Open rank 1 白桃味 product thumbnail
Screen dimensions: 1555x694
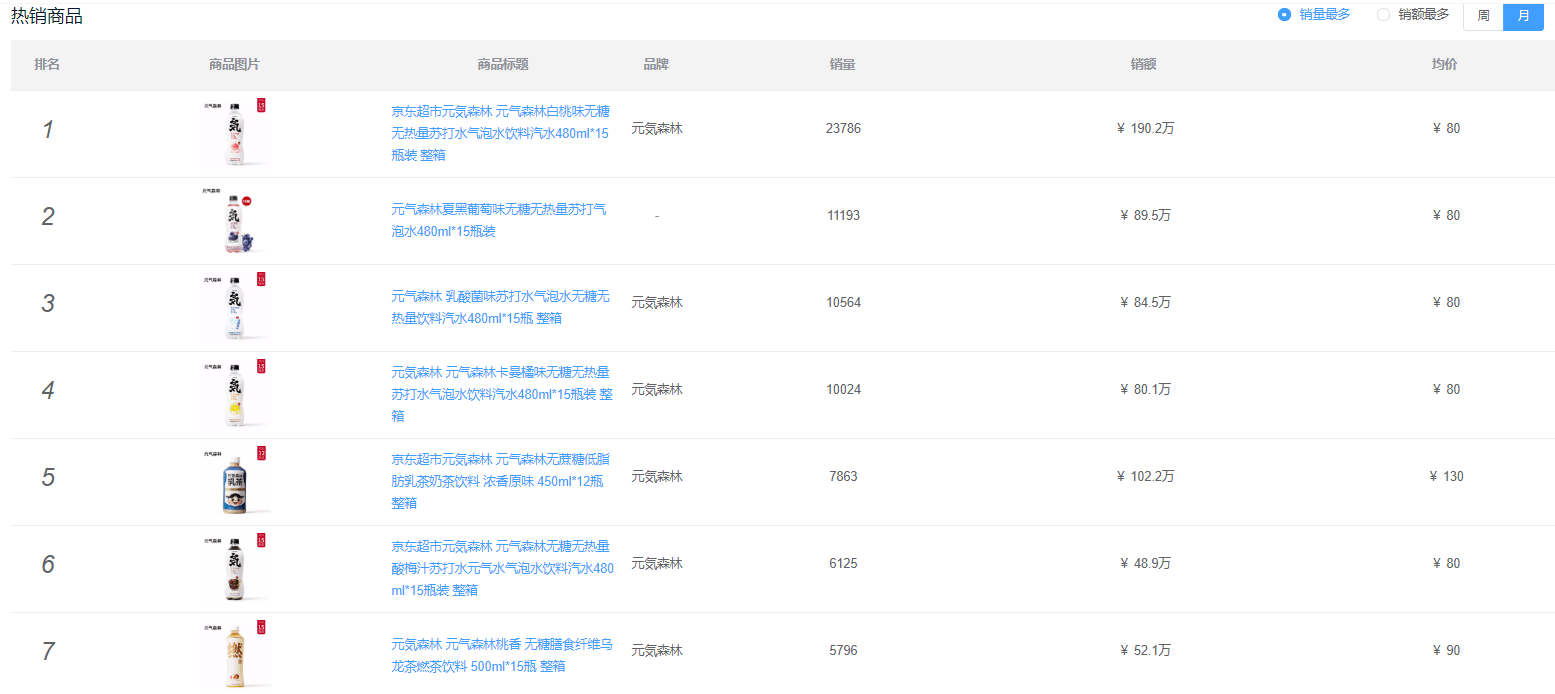click(x=235, y=132)
